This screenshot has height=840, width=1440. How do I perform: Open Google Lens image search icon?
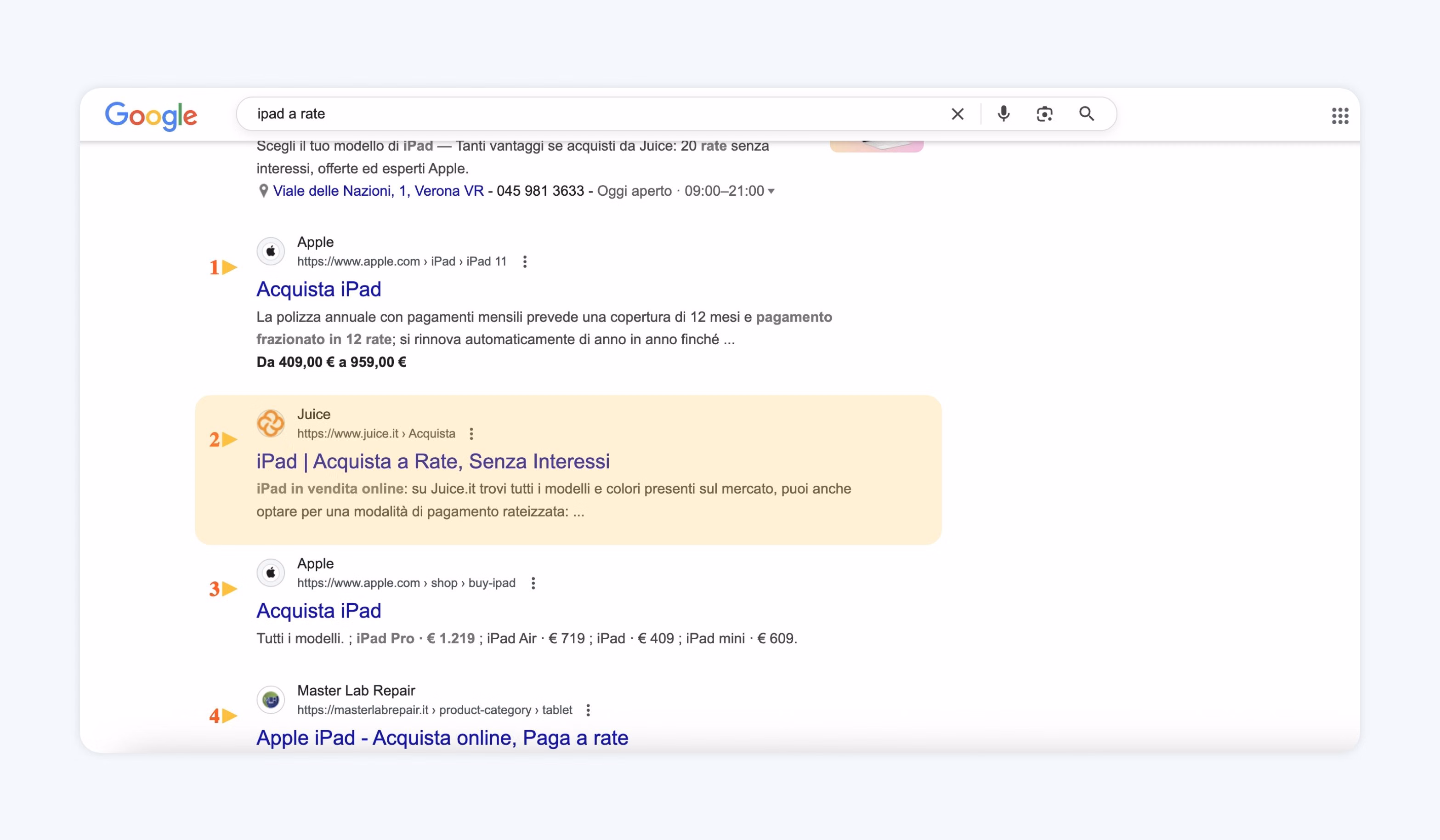coord(1044,114)
